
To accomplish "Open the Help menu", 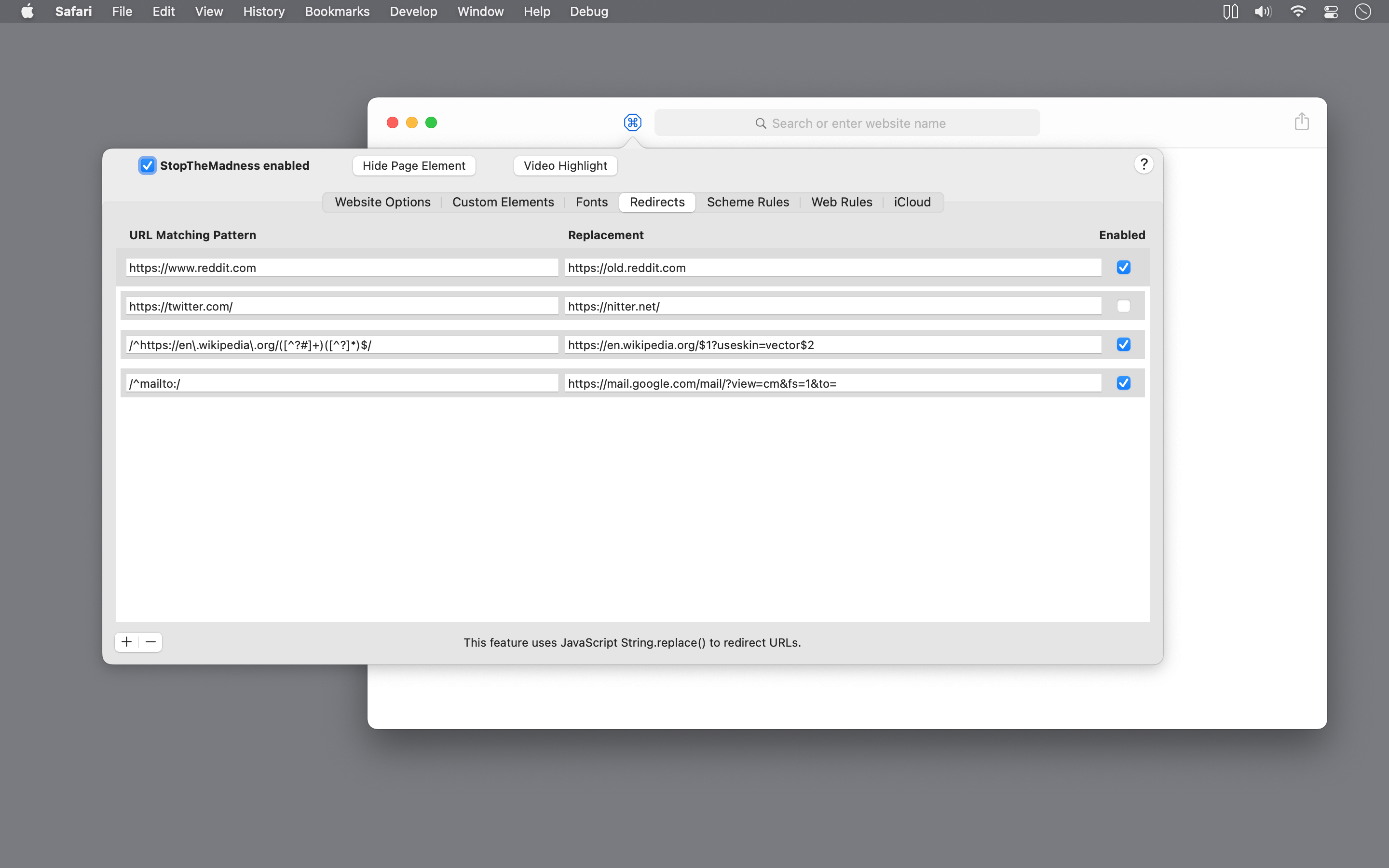I will pyautogui.click(x=537, y=12).
